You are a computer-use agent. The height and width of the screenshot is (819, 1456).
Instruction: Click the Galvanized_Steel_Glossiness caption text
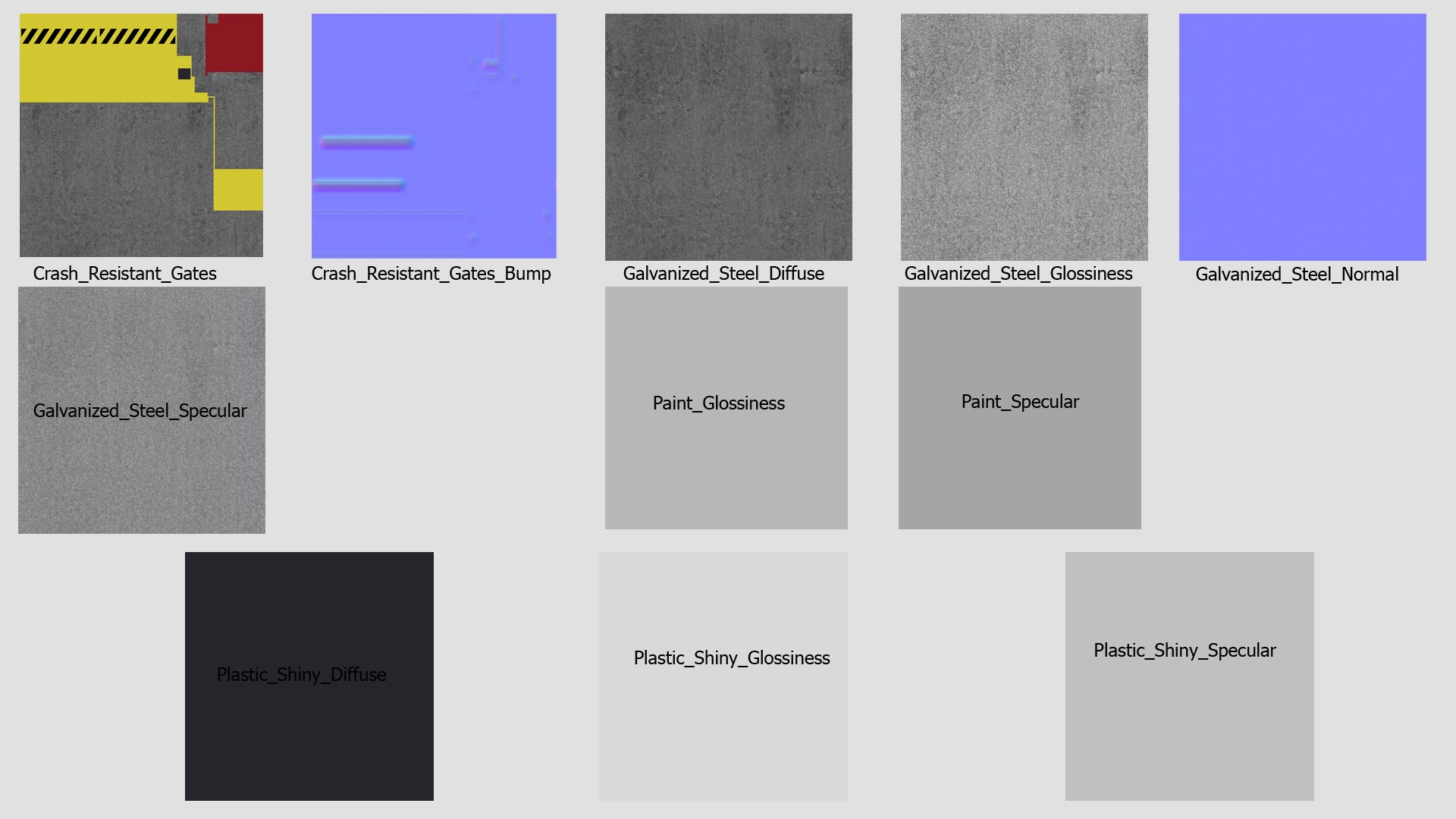click(x=1018, y=274)
